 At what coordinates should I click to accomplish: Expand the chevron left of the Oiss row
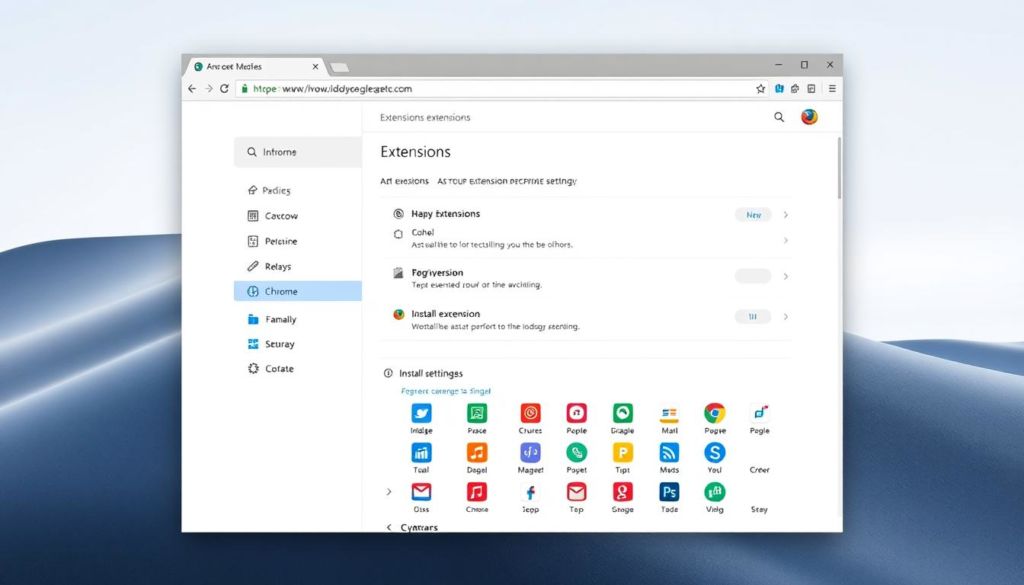pyautogui.click(x=389, y=492)
